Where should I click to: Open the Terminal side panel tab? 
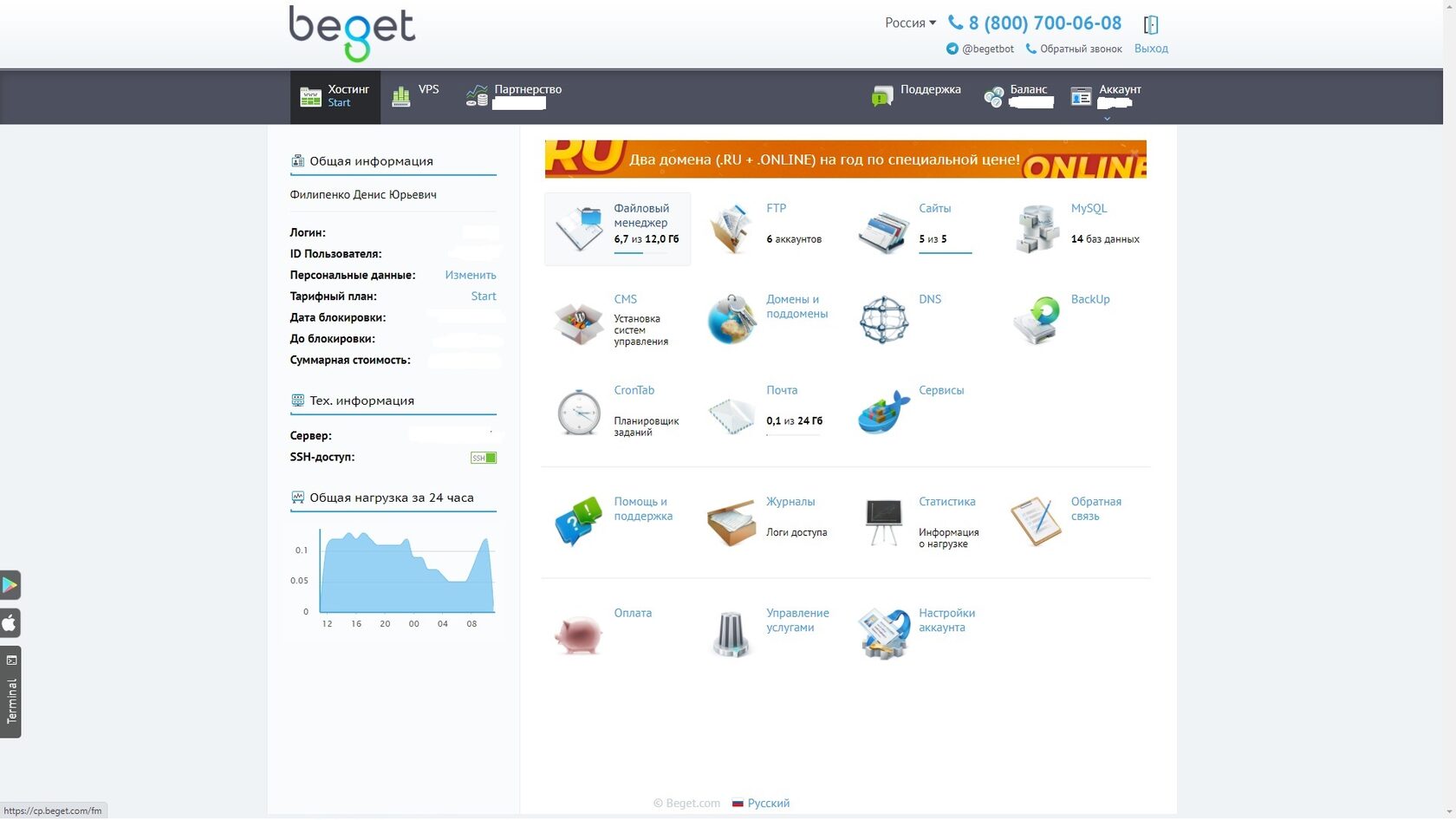point(10,692)
